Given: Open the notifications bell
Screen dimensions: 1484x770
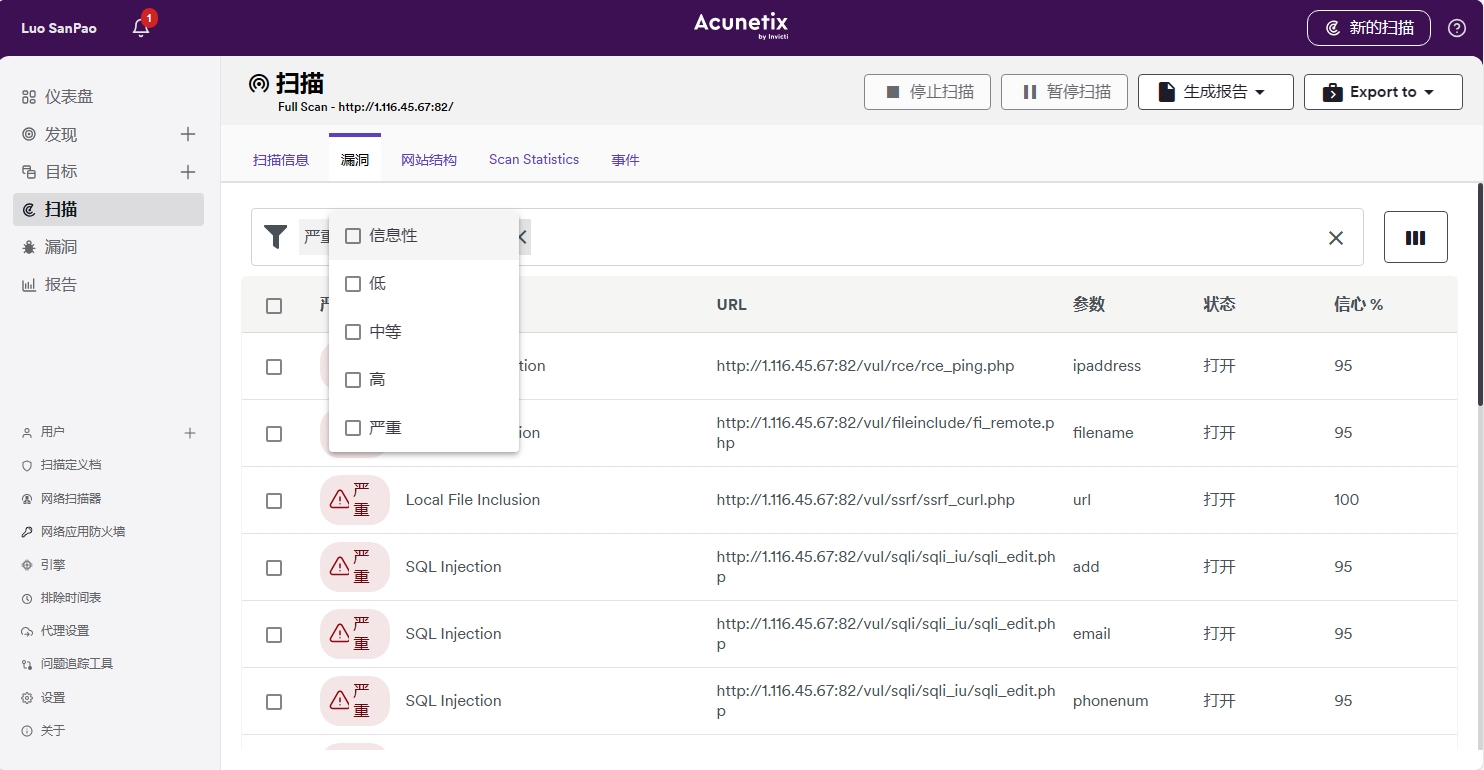Looking at the screenshot, I should [141, 28].
